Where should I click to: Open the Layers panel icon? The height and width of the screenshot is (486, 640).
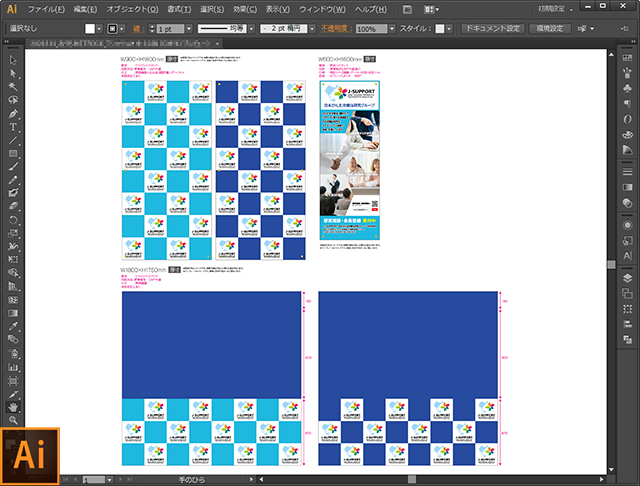point(627,278)
